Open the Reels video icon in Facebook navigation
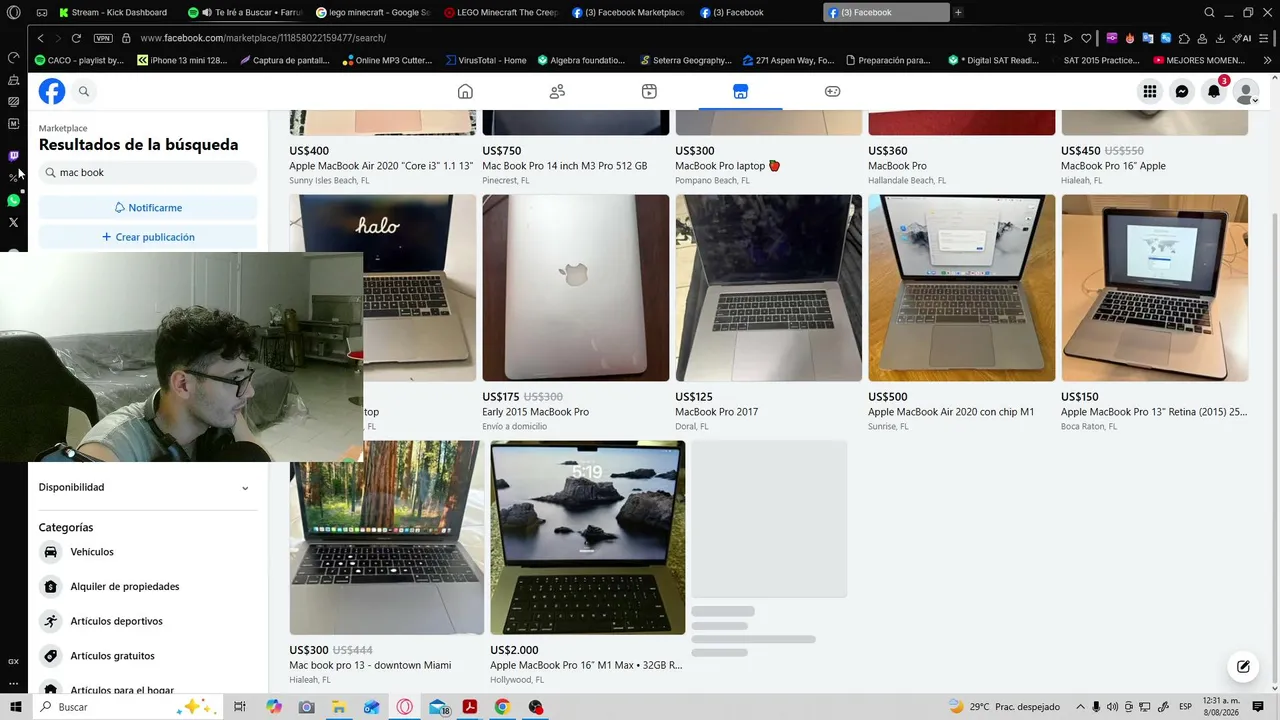The image size is (1280, 720). (x=649, y=91)
